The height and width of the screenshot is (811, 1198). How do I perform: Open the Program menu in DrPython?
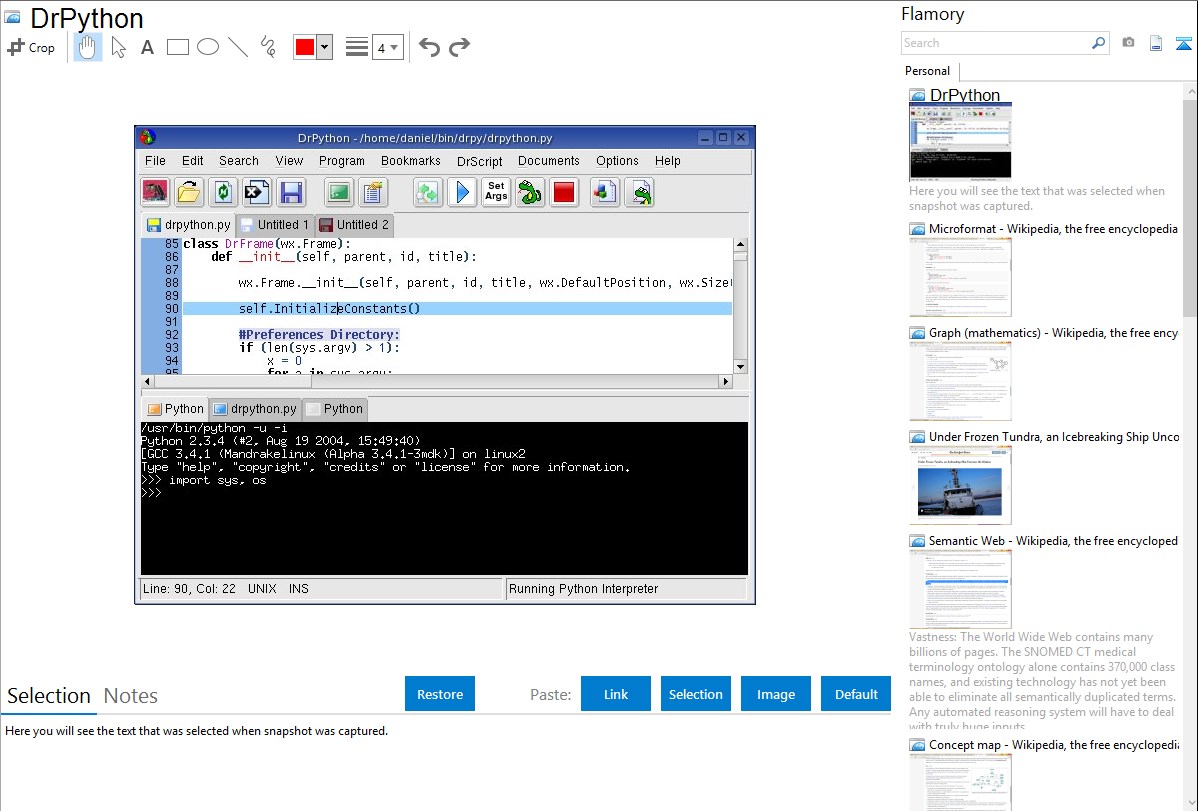coord(342,161)
